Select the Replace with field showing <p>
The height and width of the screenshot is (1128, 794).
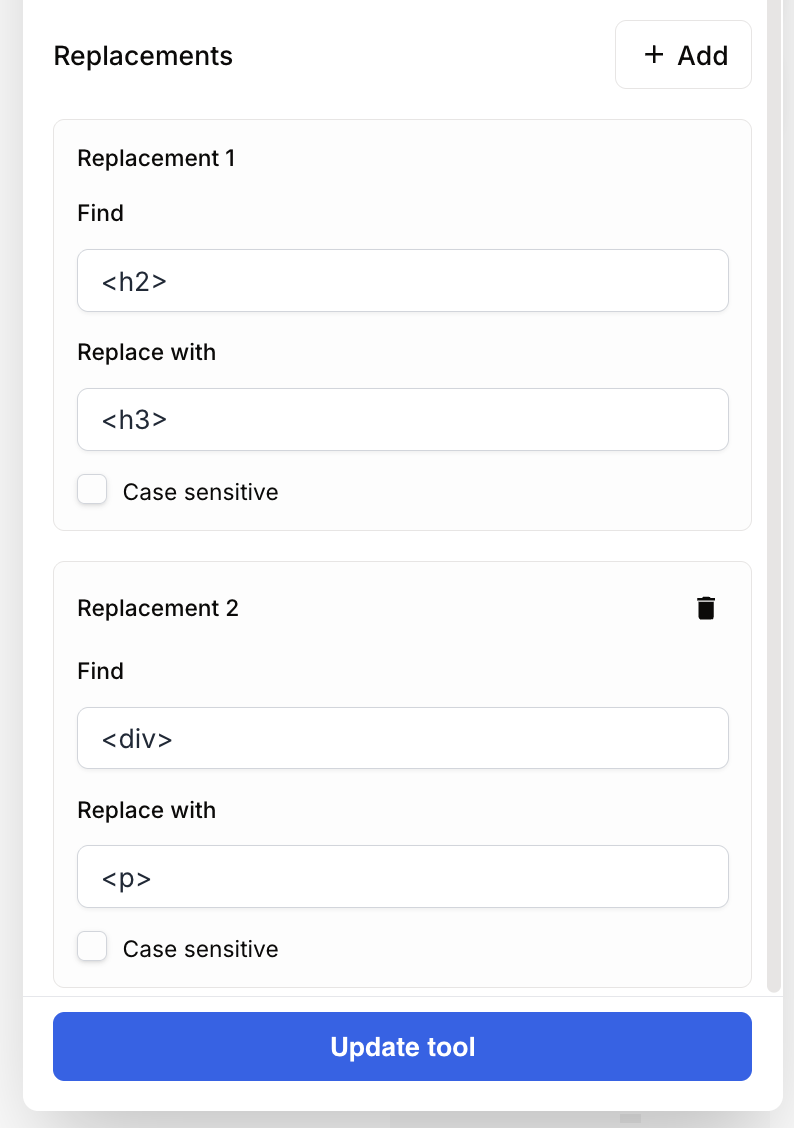[402, 876]
